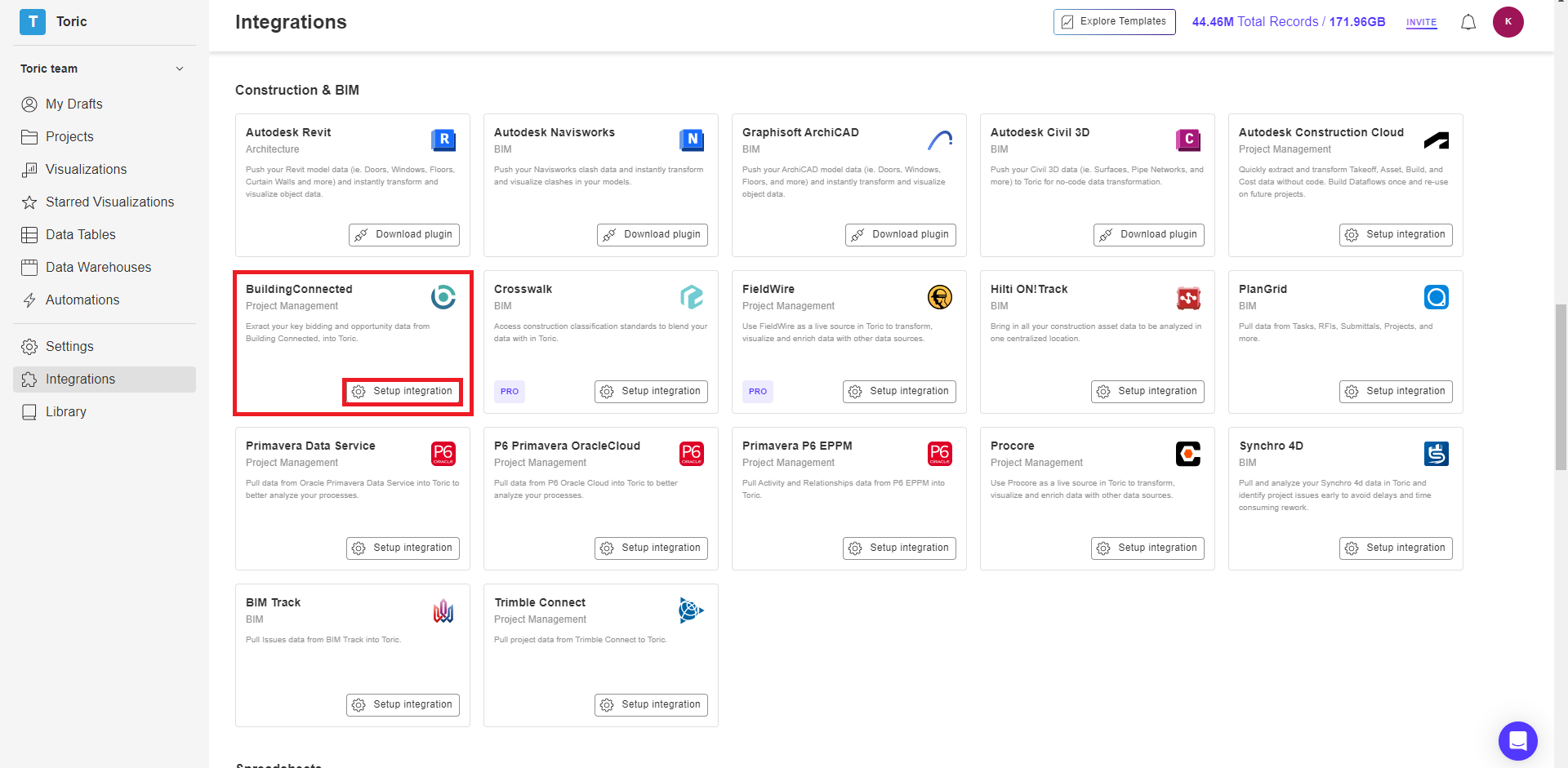Click the Crosswalk logo icon
The width and height of the screenshot is (1568, 768).
click(x=692, y=297)
